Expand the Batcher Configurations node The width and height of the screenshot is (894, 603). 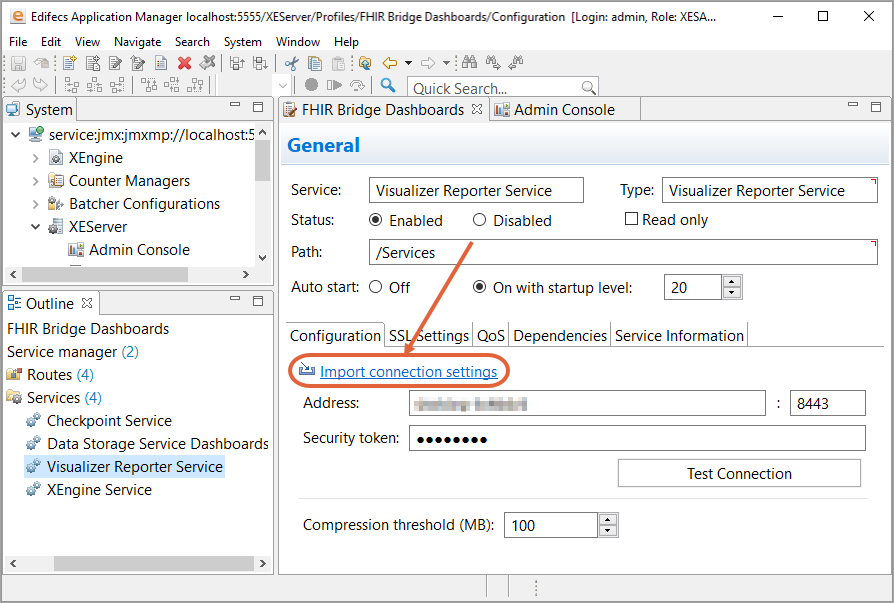click(35, 204)
